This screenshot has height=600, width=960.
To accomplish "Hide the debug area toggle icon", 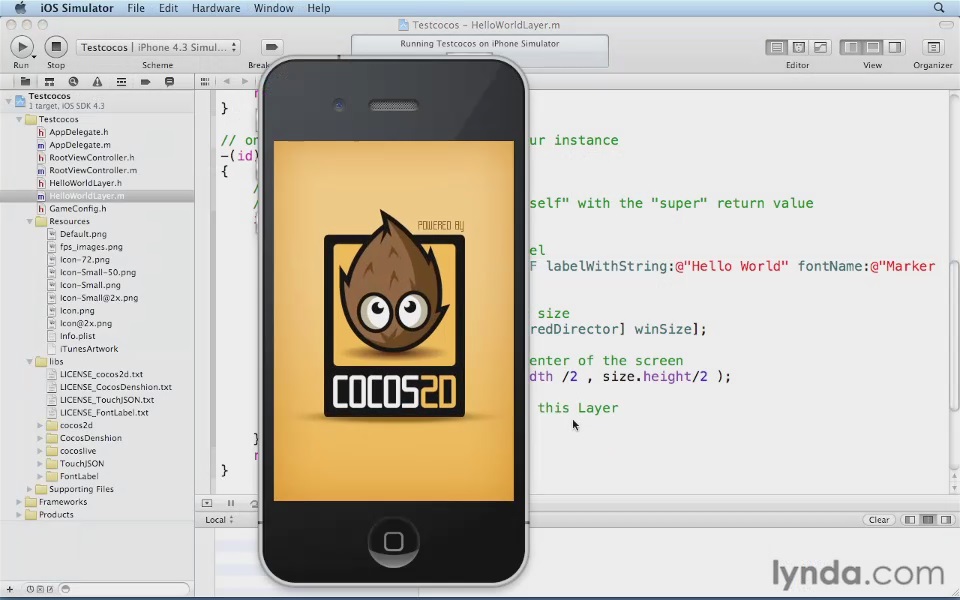I will (x=207, y=503).
